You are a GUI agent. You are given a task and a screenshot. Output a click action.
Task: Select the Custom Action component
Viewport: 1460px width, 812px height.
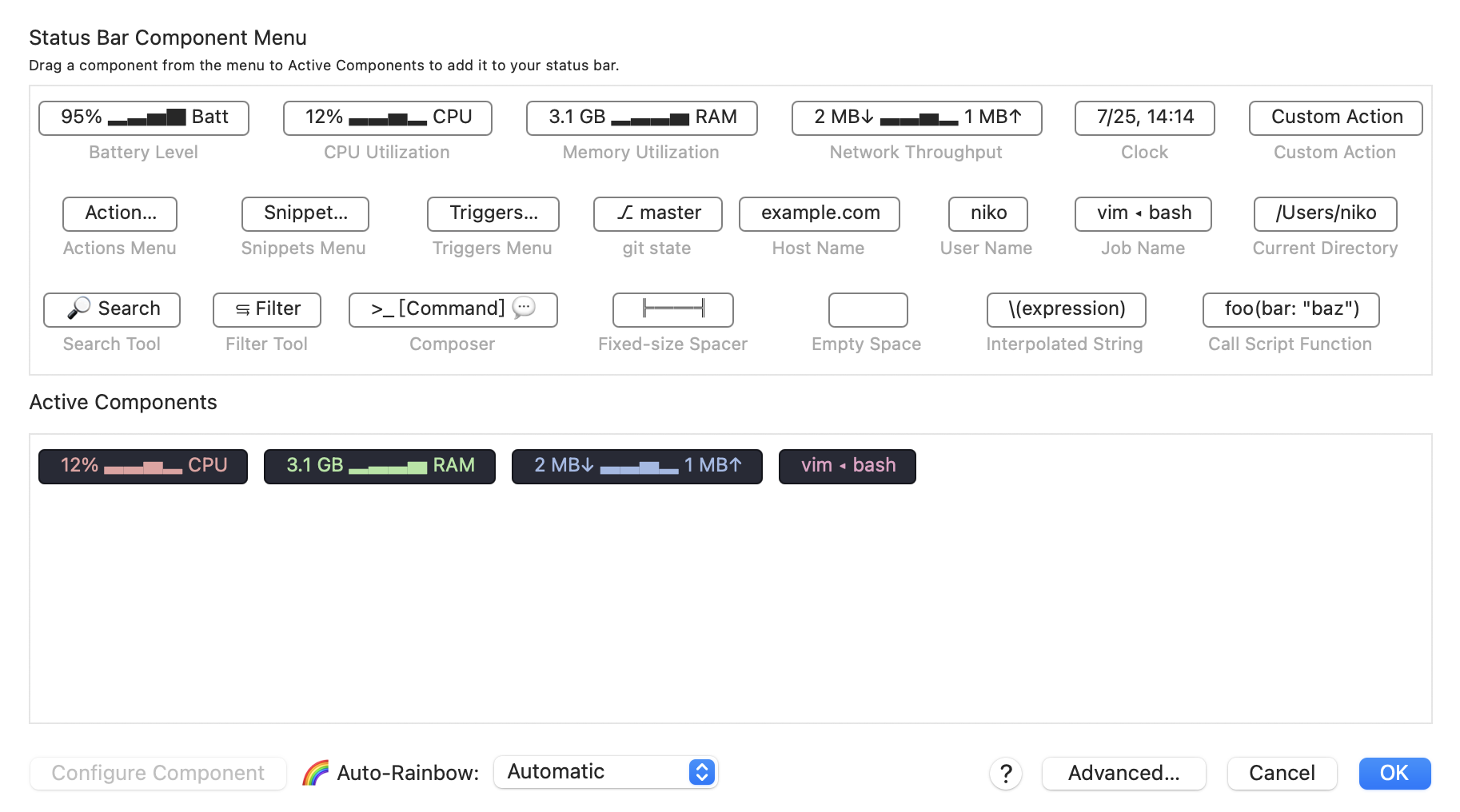click(x=1336, y=117)
